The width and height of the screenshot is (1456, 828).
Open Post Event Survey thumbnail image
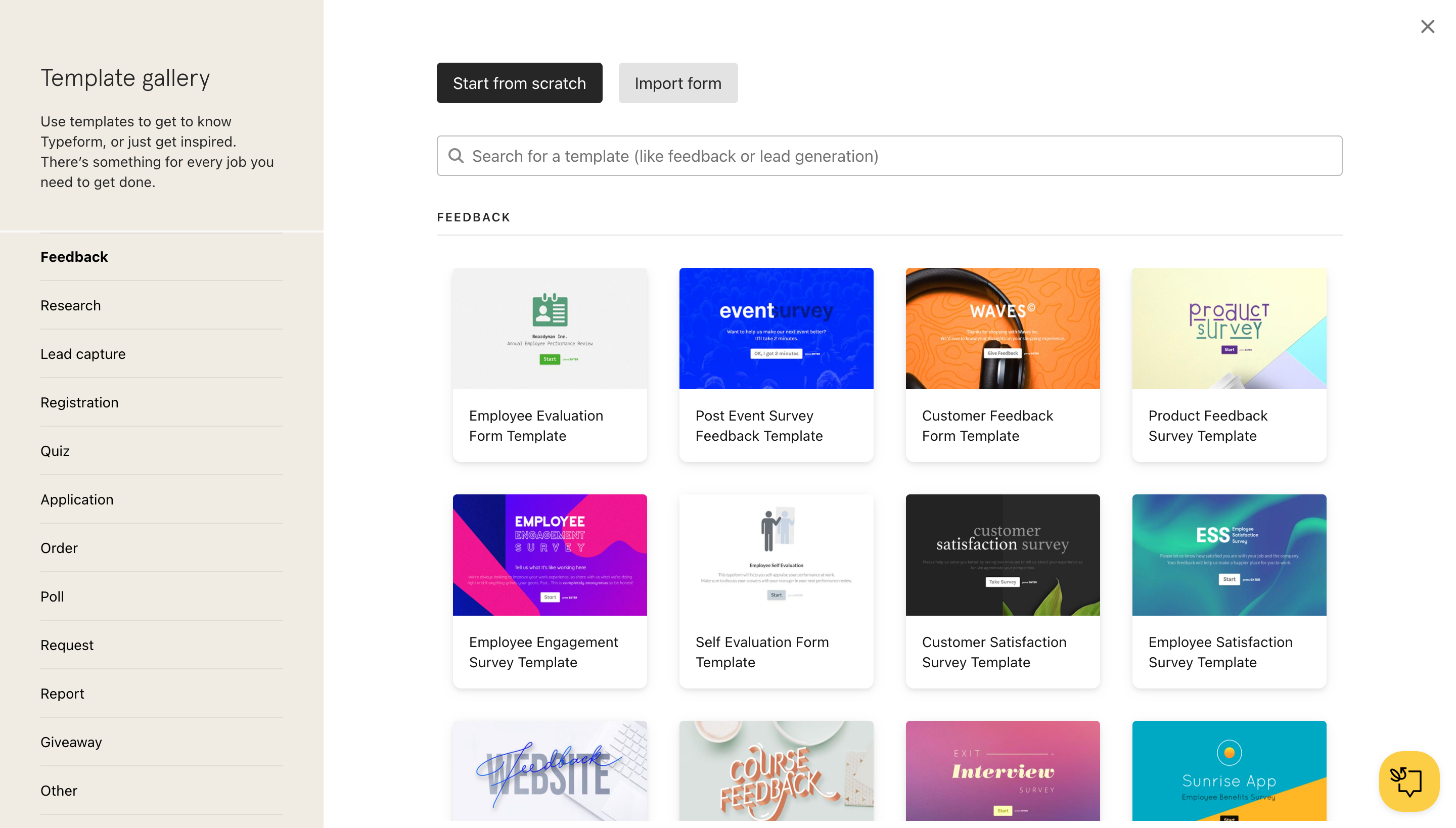pos(776,328)
